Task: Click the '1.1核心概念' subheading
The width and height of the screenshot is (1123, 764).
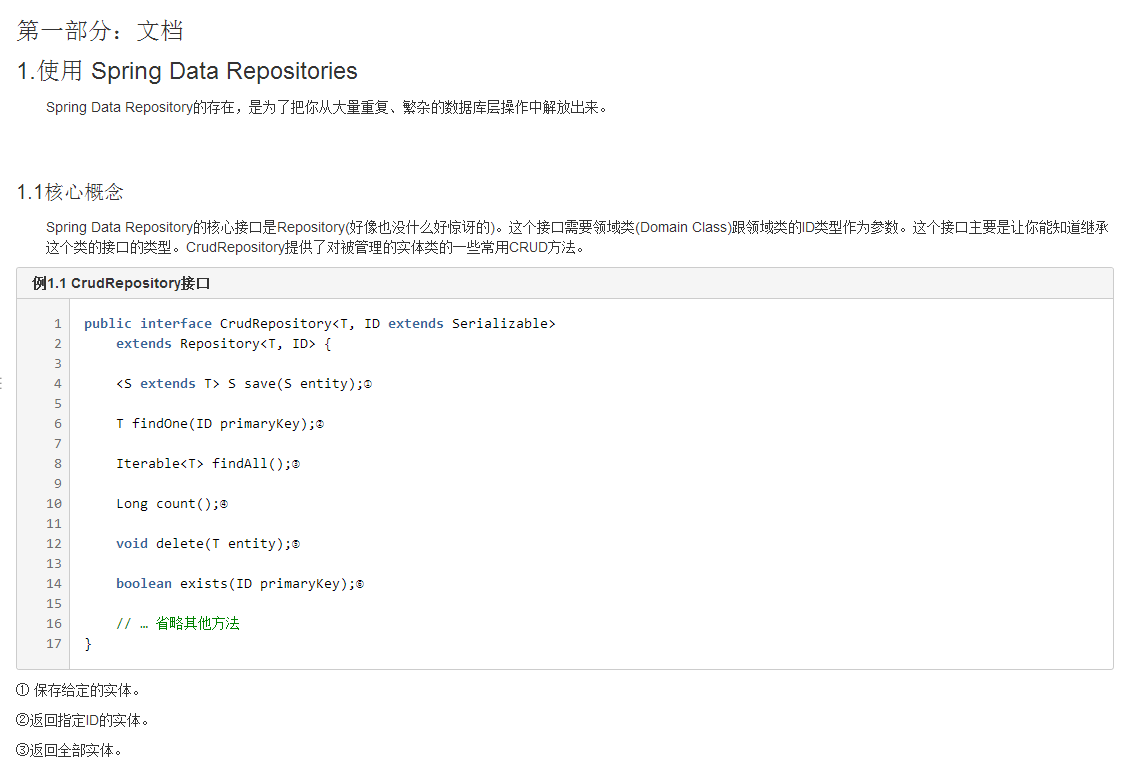Action: [70, 192]
